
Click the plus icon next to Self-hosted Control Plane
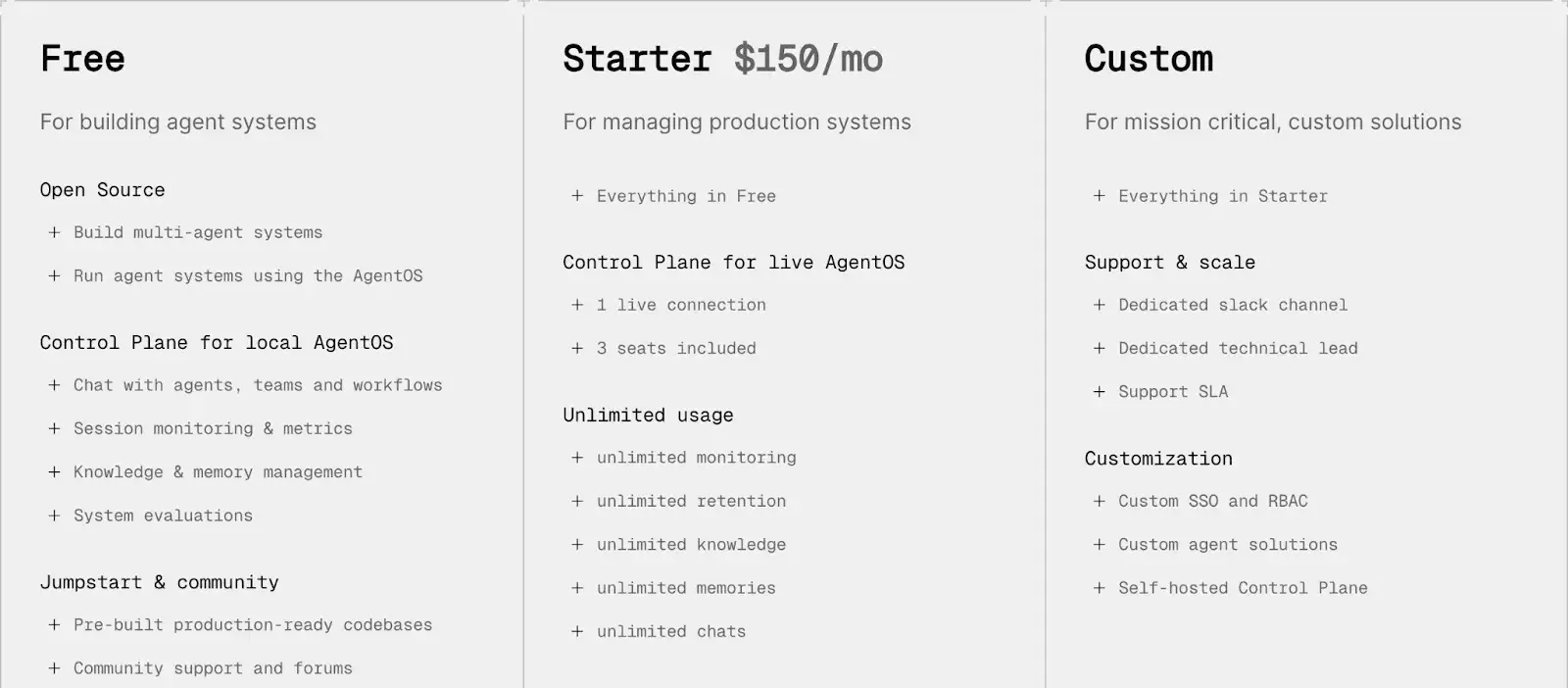[x=1099, y=588]
